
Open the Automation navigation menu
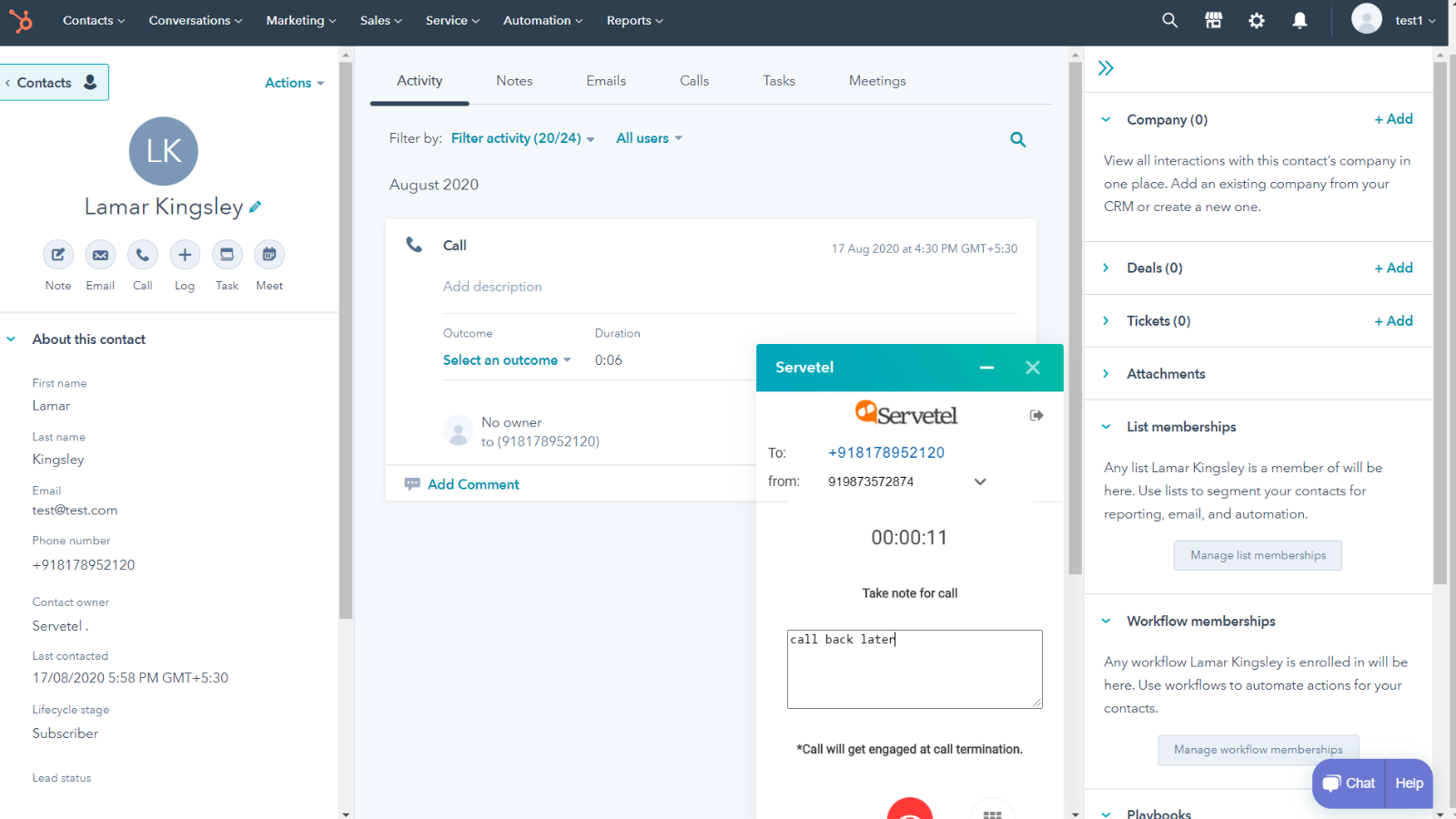coord(543,20)
